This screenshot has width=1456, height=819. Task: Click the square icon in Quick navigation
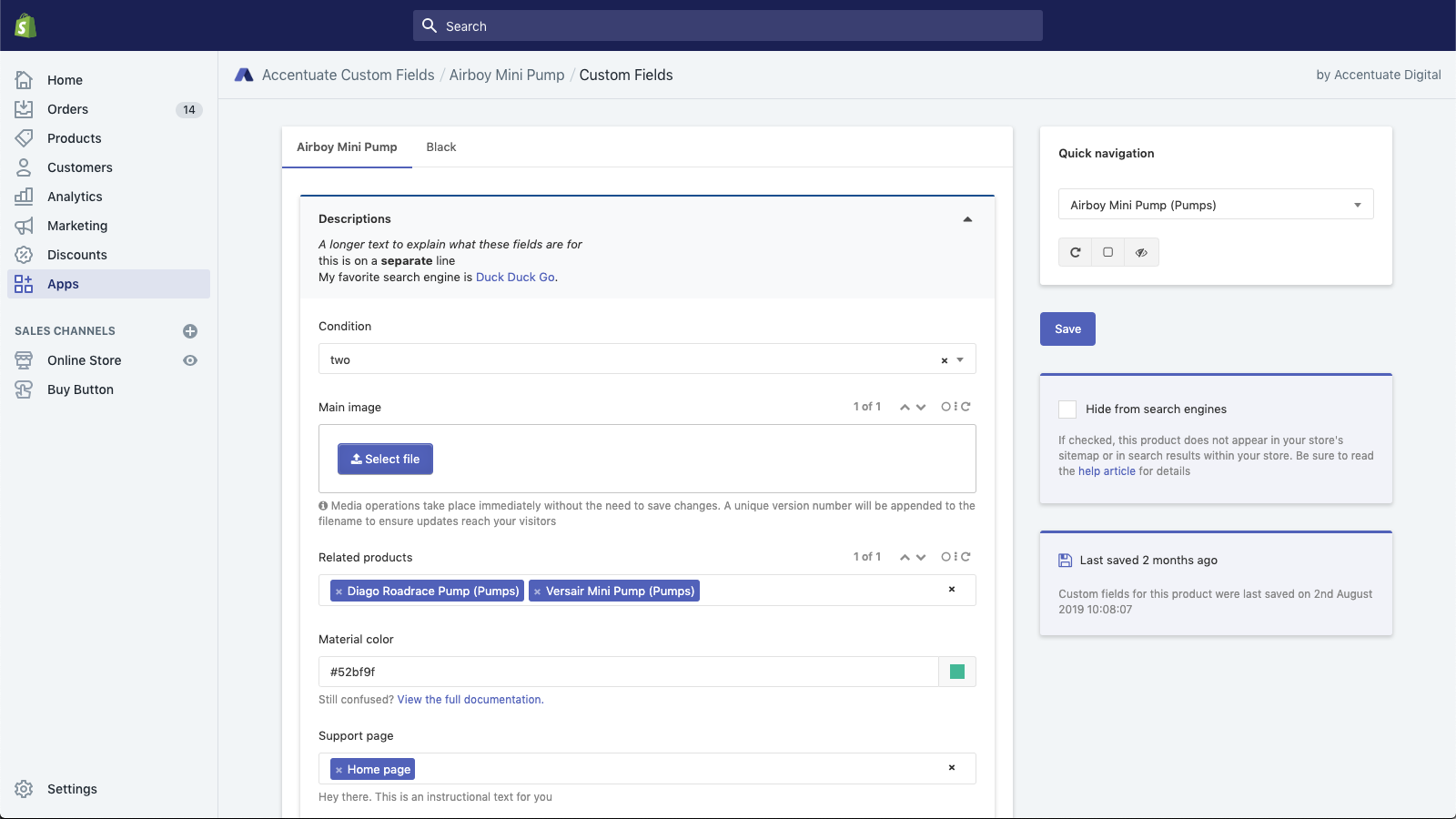[1107, 252]
